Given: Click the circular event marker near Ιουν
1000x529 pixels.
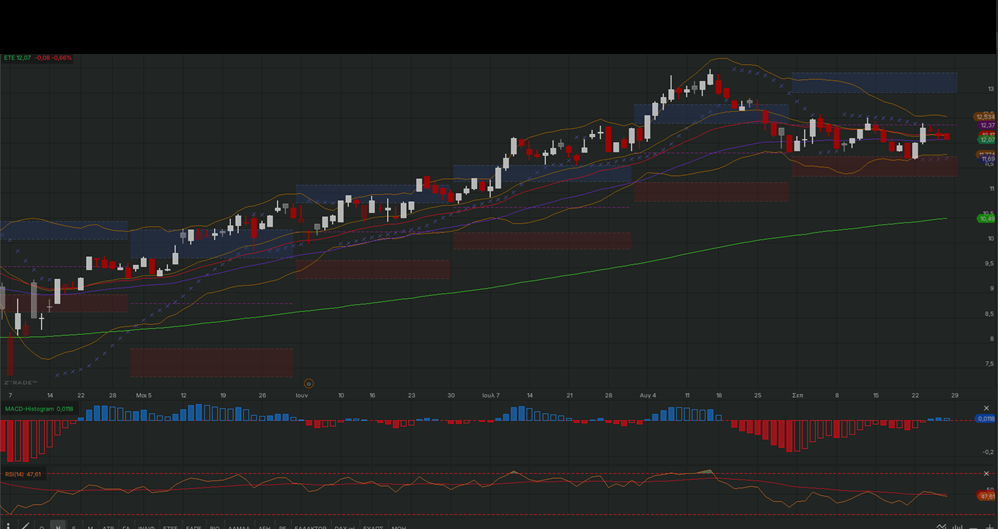Looking at the screenshot, I should pyautogui.click(x=309, y=384).
